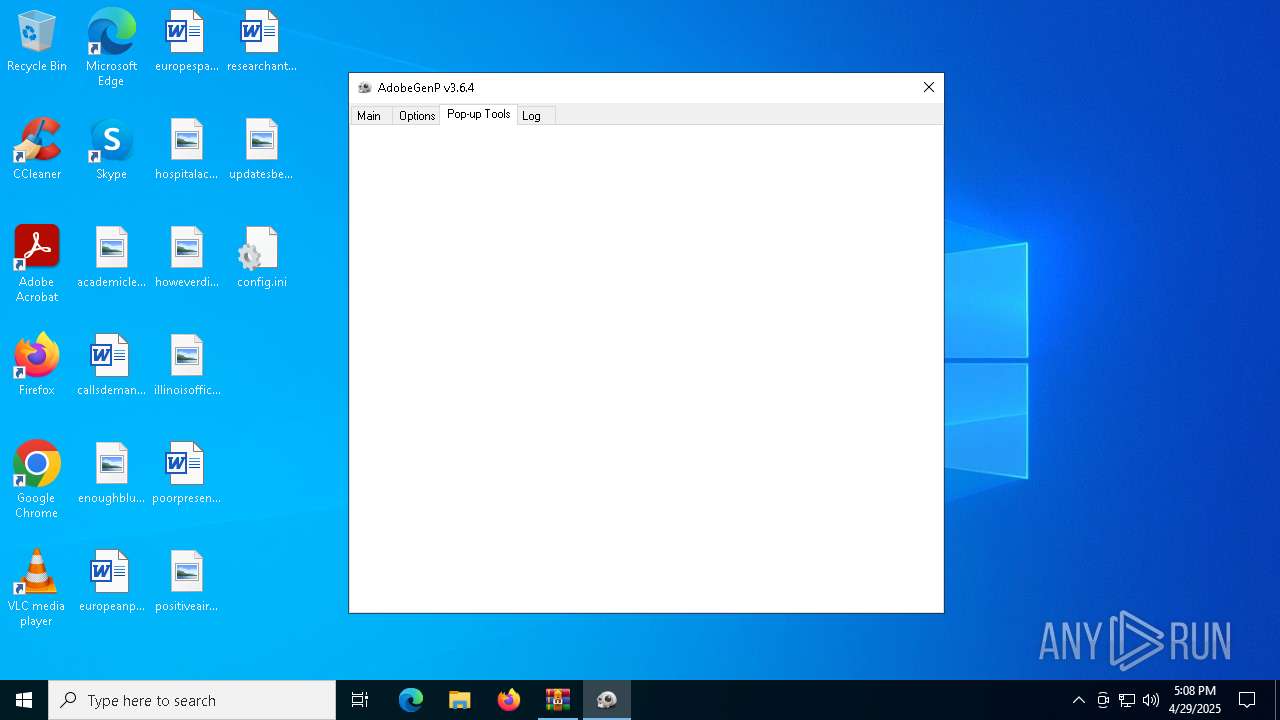The image size is (1280, 720).
Task: Select the Firefox desktop shortcut
Action: [x=37, y=366]
